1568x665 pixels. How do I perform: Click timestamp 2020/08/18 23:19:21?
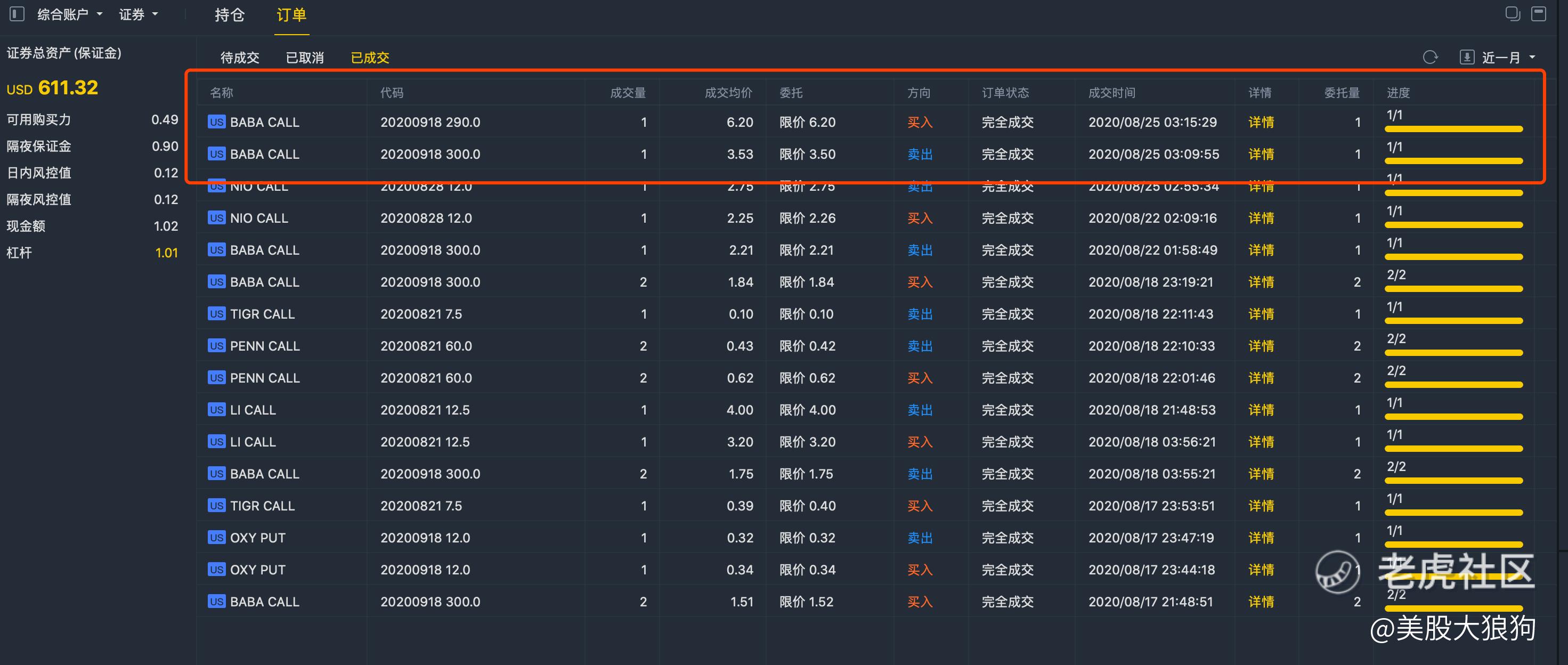(1151, 282)
